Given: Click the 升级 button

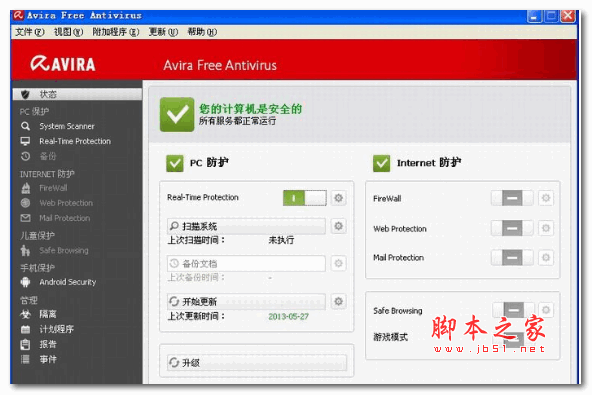Looking at the screenshot, I should click(x=257, y=363).
